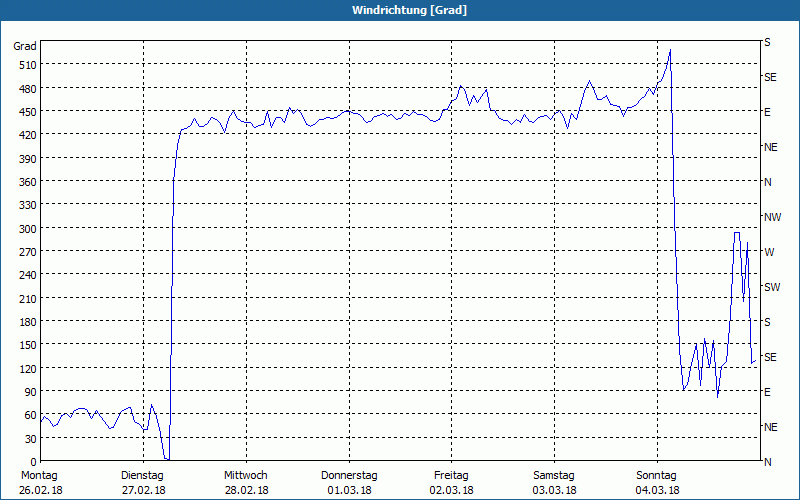Select the 90 degree axis label
Image resolution: width=800 pixels, height=500 pixels.
point(31,392)
